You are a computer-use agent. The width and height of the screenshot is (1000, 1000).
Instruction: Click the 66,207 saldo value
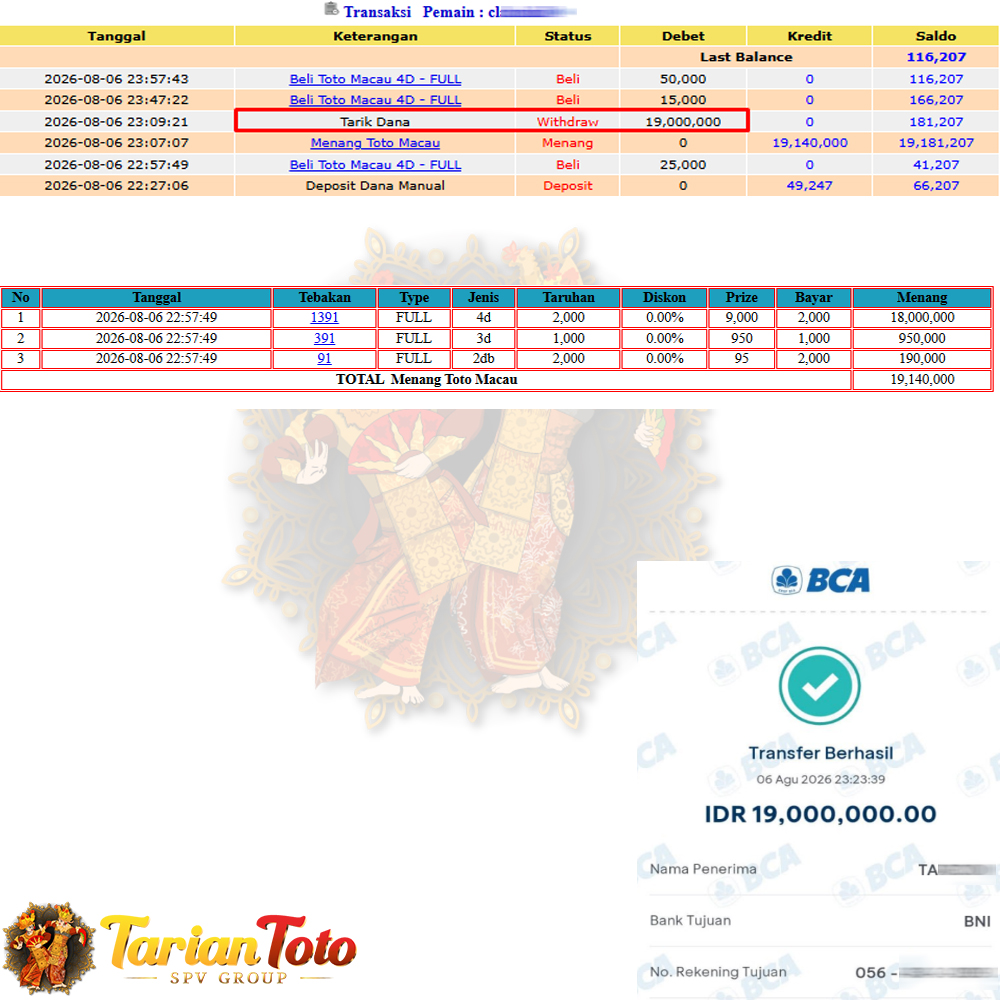click(936, 186)
